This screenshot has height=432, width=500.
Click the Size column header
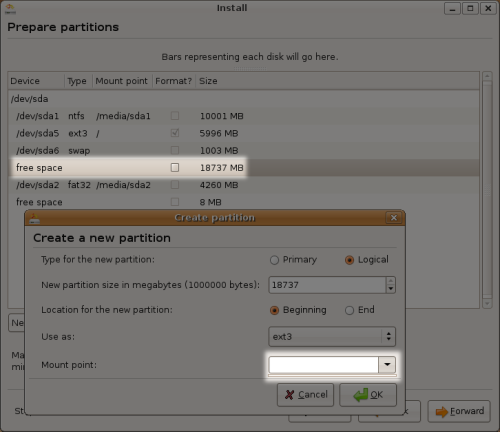coord(208,81)
